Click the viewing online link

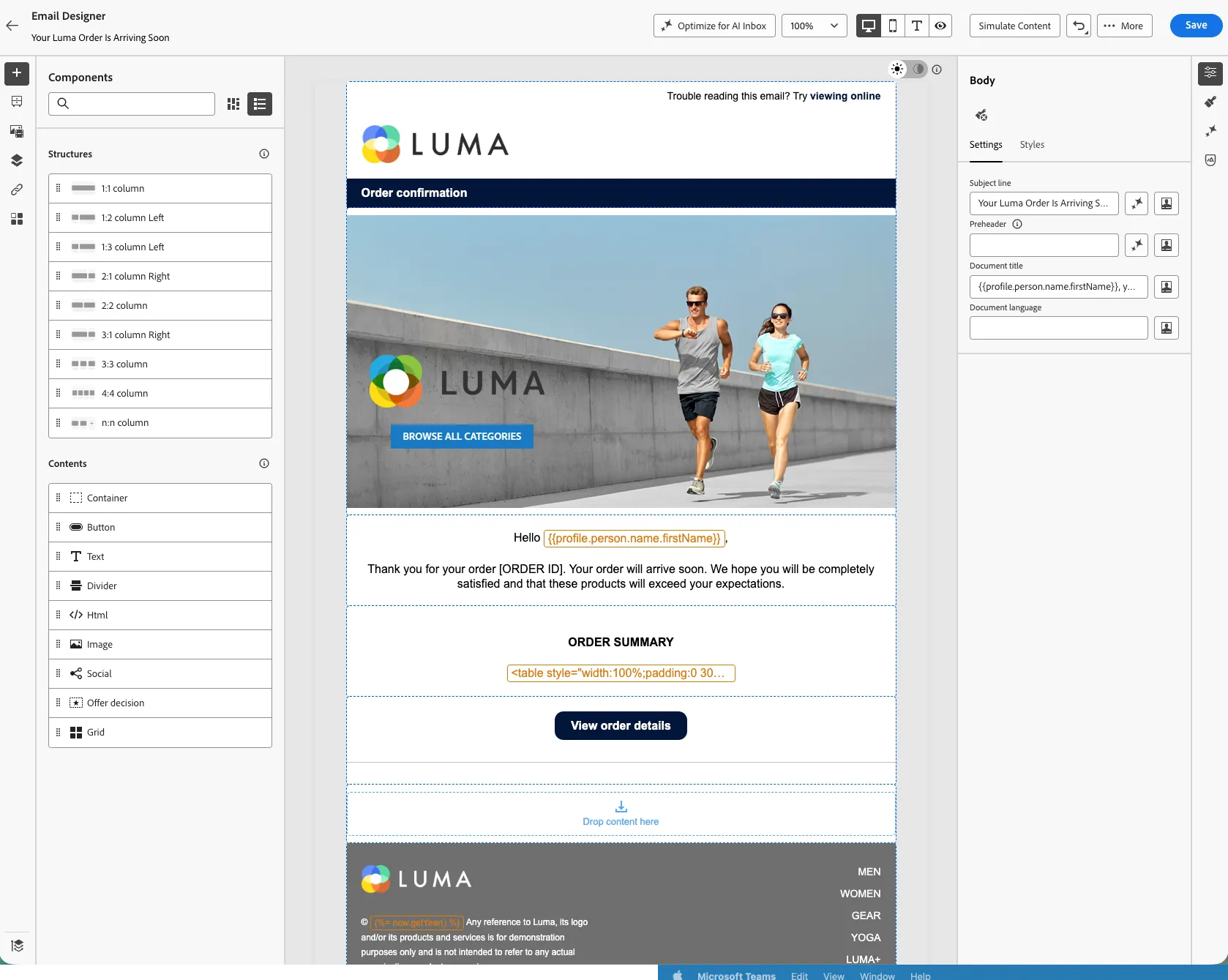(x=845, y=96)
